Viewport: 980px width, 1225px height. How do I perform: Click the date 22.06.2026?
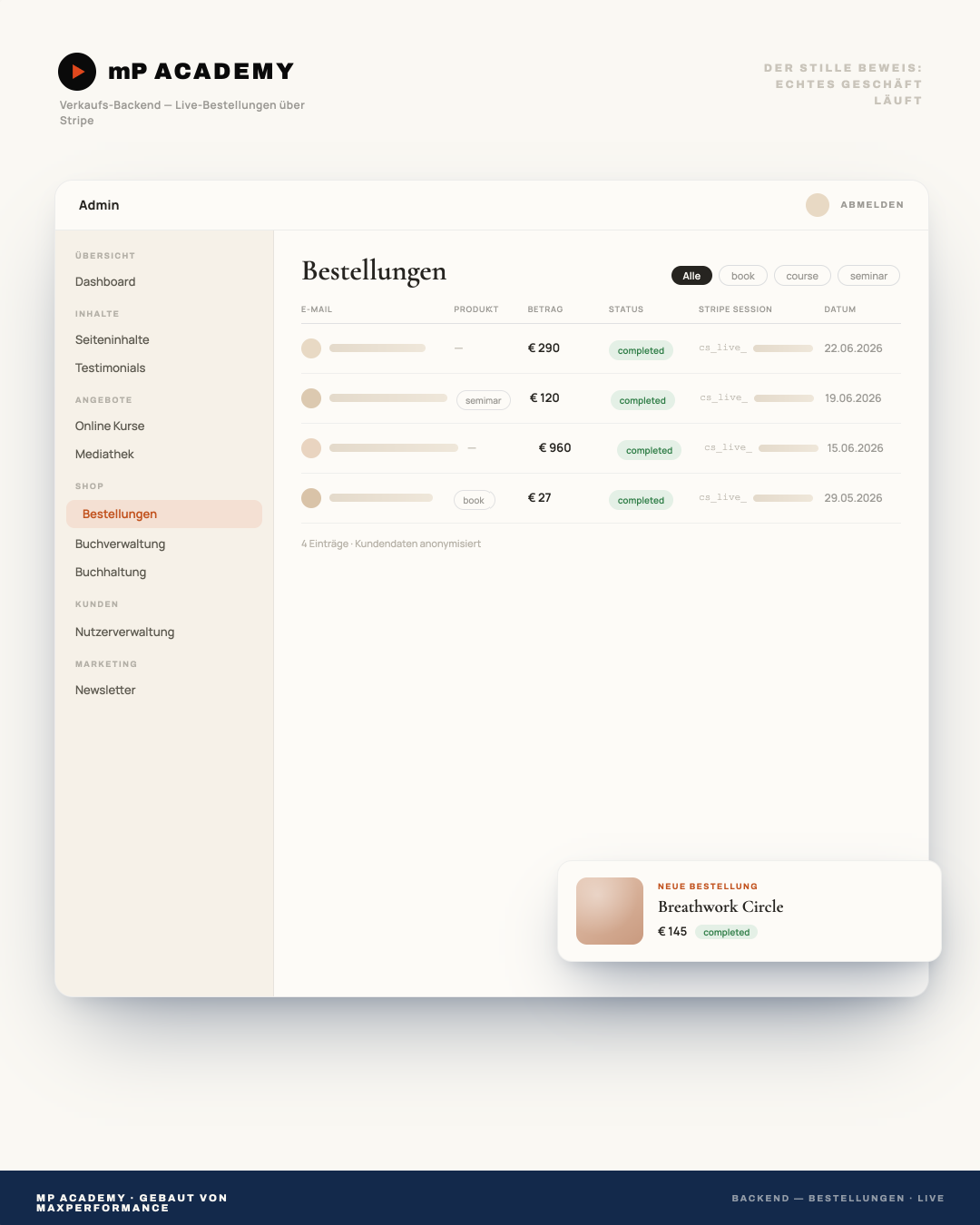tap(853, 348)
